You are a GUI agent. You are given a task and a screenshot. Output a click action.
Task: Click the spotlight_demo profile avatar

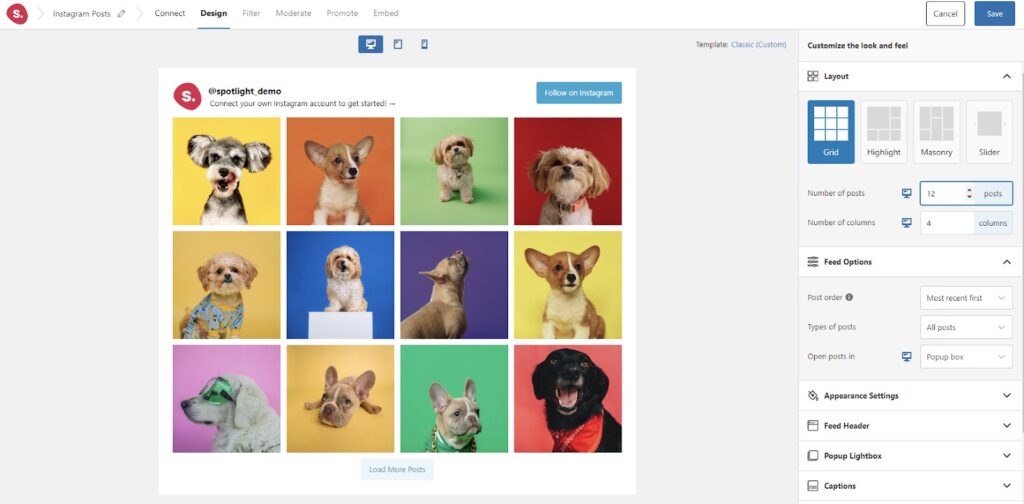point(187,97)
